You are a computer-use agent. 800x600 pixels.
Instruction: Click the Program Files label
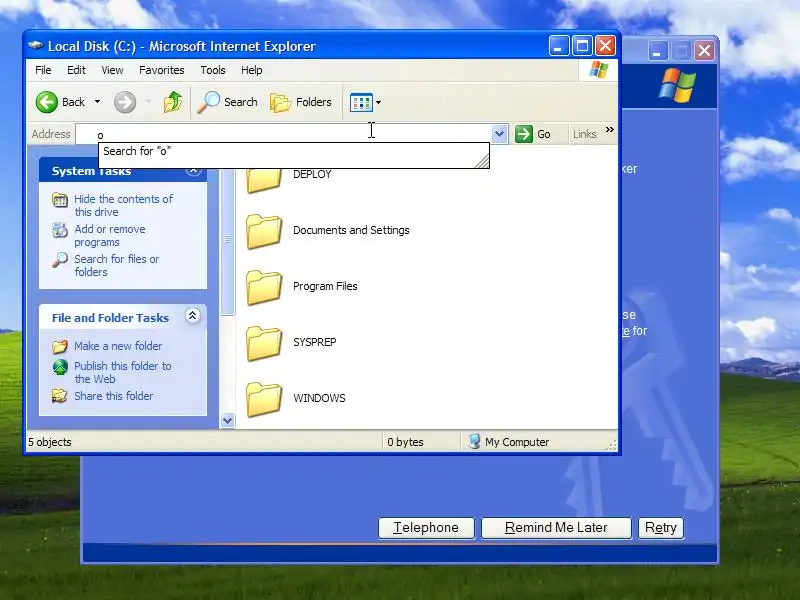coord(325,286)
